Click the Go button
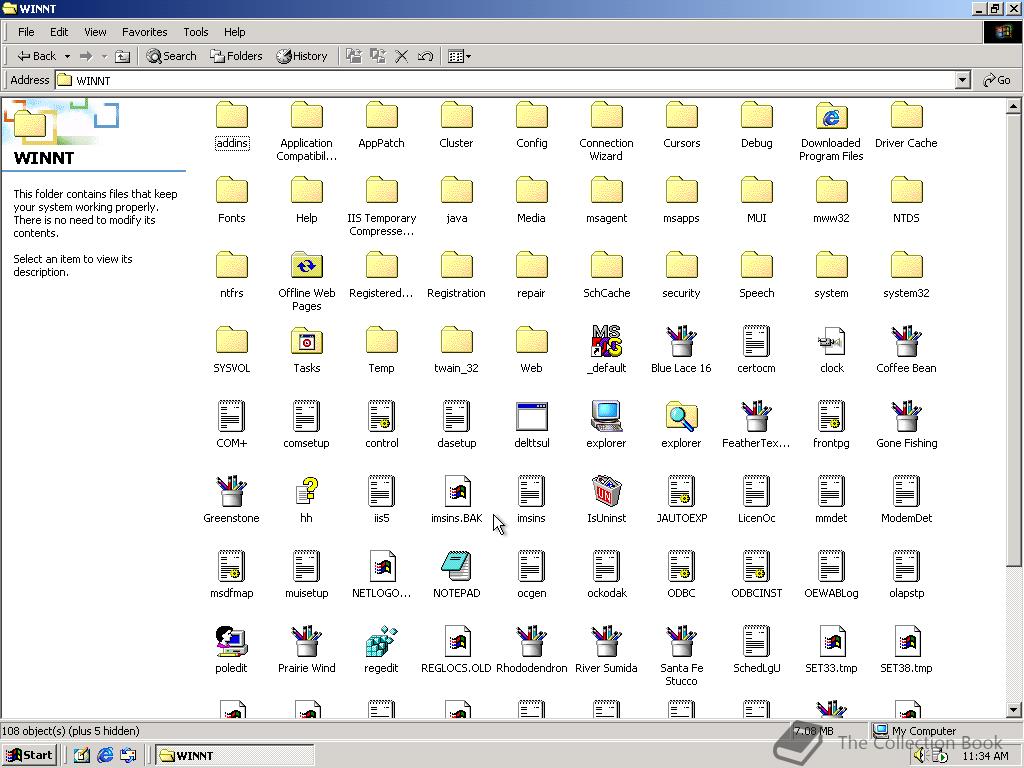Image resolution: width=1024 pixels, height=768 pixels. (997, 80)
